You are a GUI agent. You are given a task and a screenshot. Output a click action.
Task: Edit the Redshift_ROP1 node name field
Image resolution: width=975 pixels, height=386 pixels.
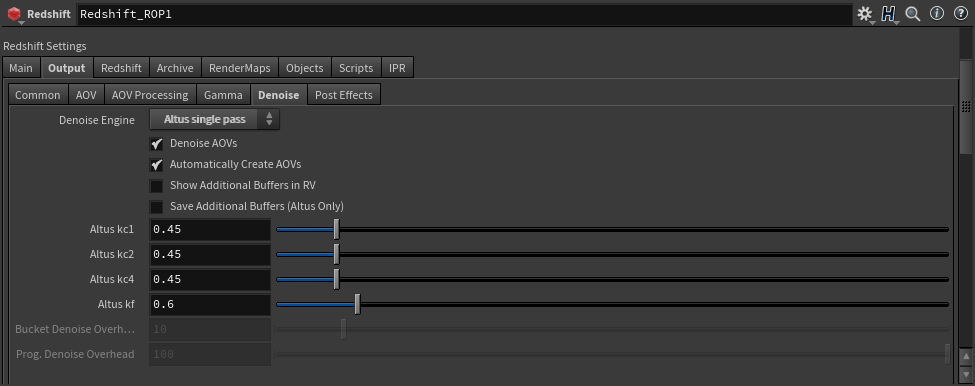[464, 14]
